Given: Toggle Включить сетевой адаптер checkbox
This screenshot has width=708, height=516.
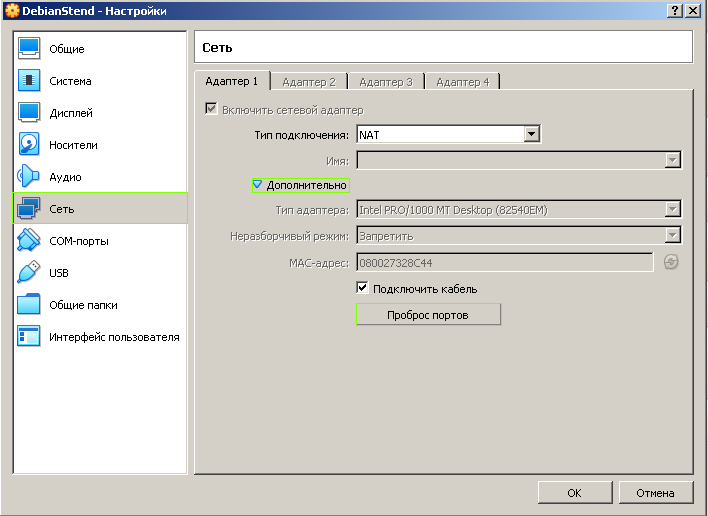Looking at the screenshot, I should [211, 109].
